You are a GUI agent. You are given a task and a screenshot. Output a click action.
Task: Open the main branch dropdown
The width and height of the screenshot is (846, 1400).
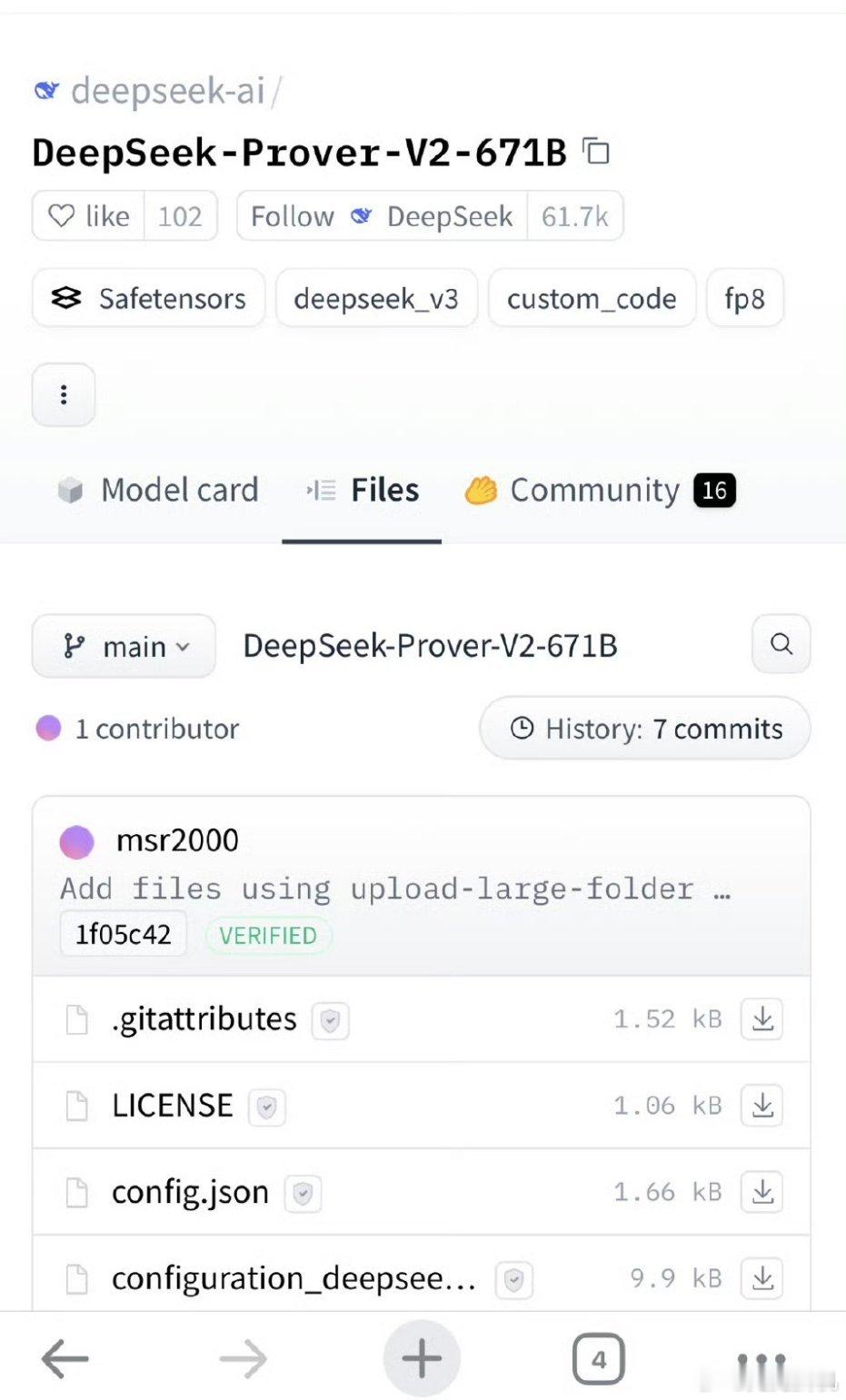coord(124,646)
